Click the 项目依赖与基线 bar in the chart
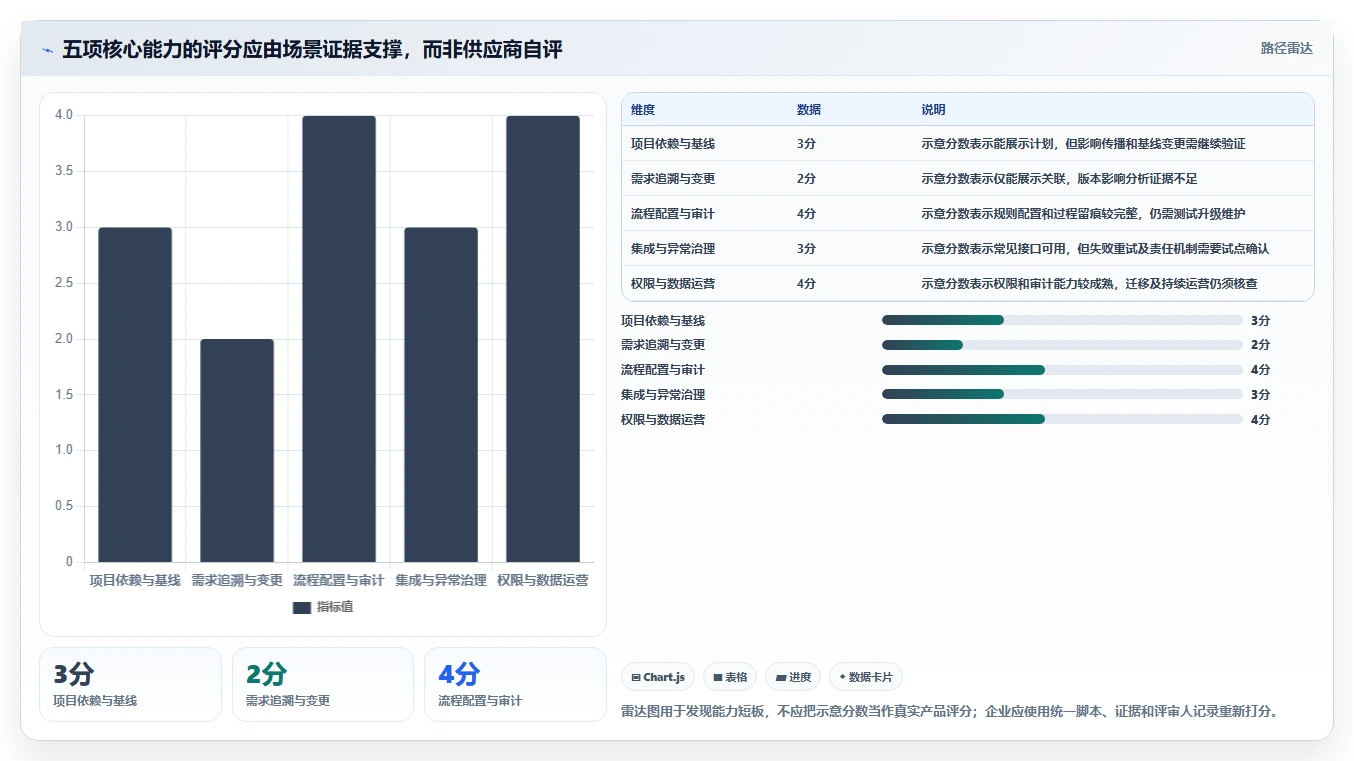1354x761 pixels. click(x=135, y=395)
